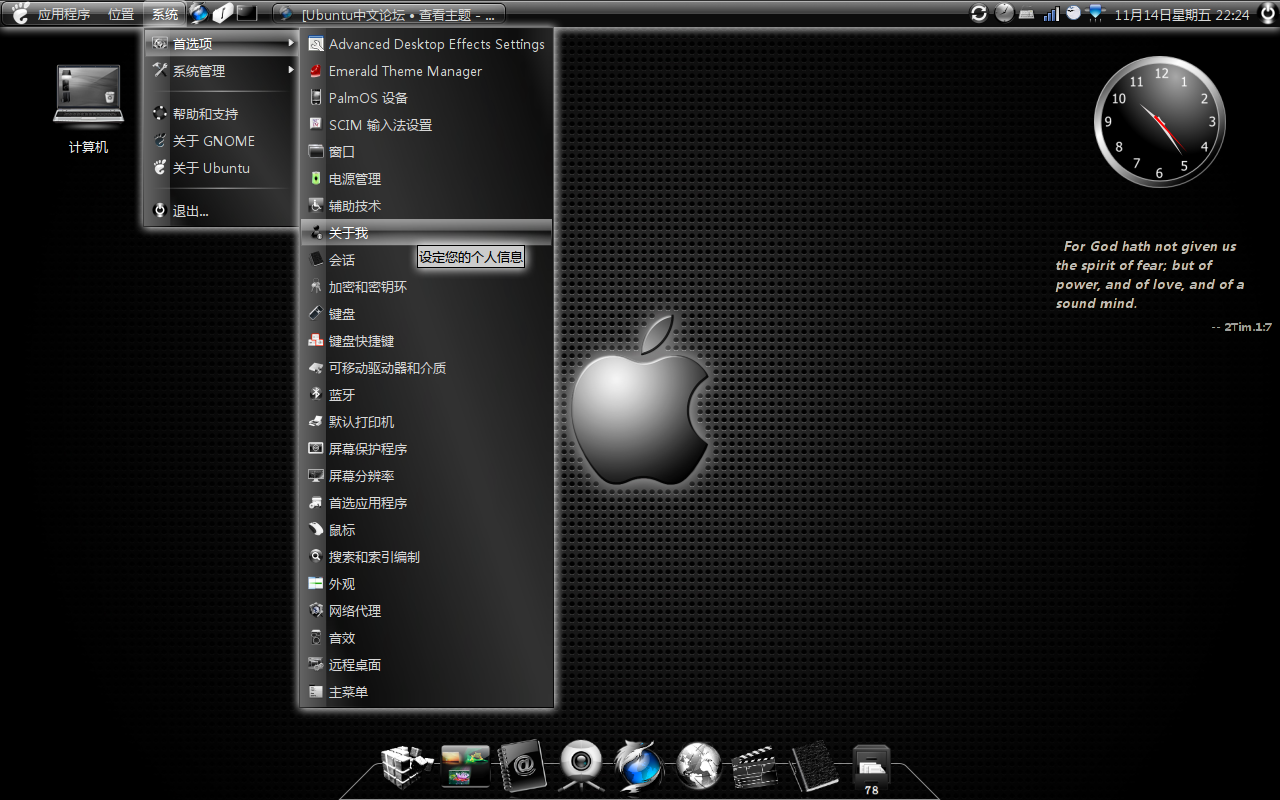This screenshot has width=1280, height=800.
Task: Expand the 系统管理 submenu
Action: tap(222, 71)
